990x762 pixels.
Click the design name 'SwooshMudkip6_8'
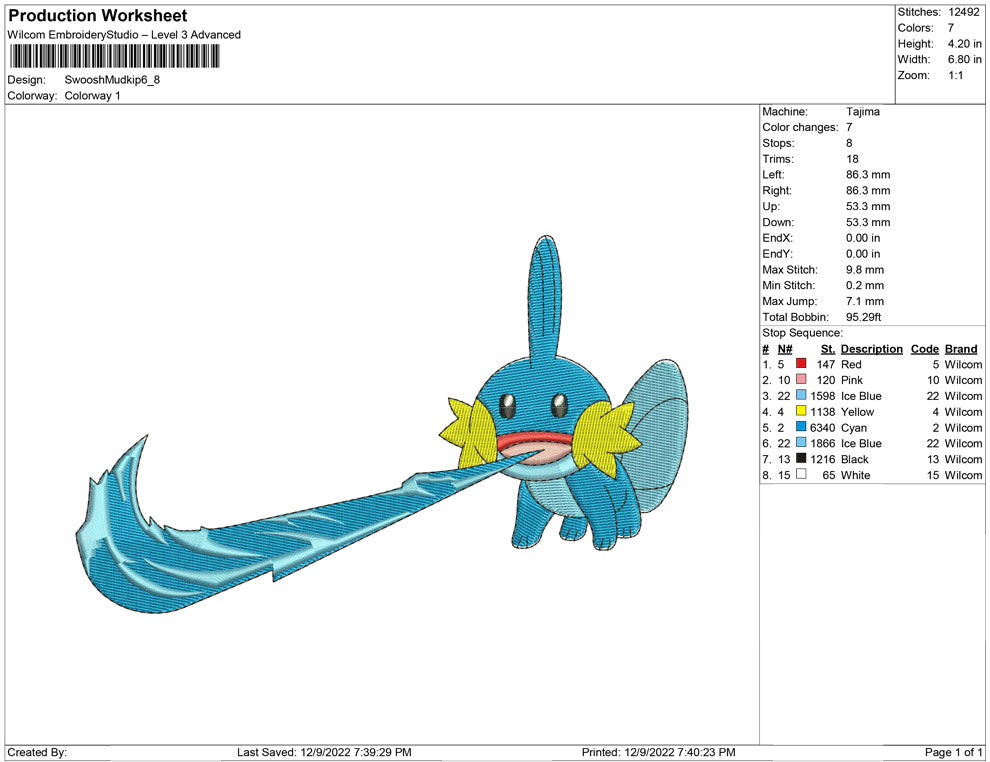[x=112, y=80]
